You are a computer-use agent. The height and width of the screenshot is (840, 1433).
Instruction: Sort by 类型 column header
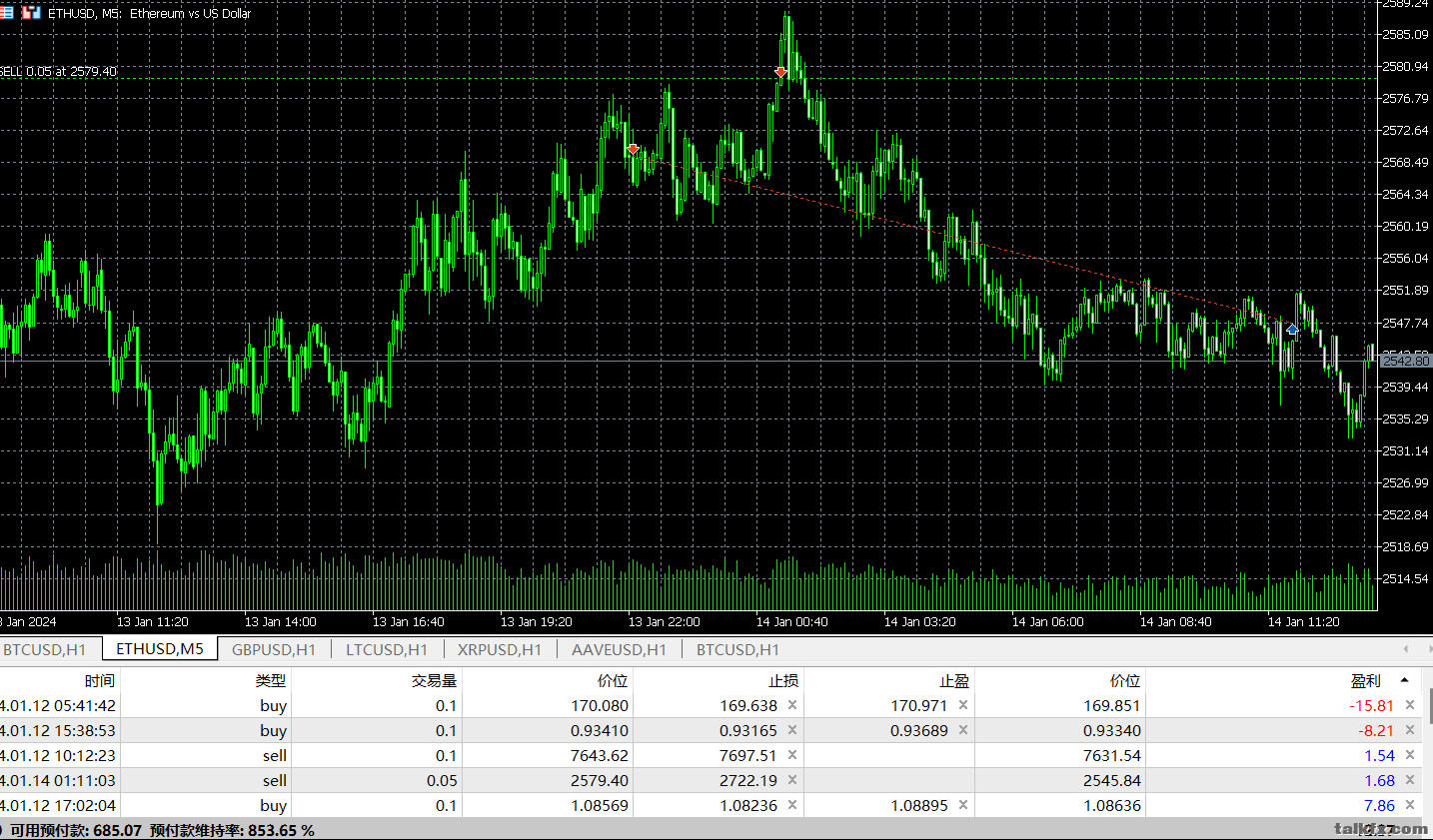(270, 681)
